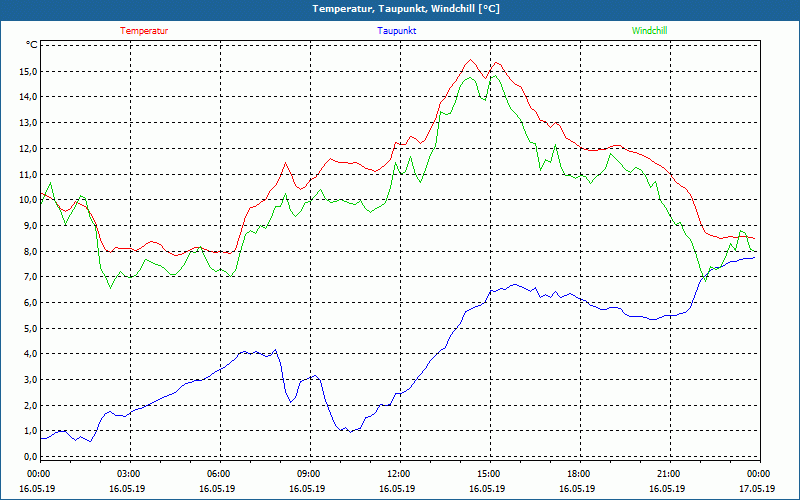Click the 14,0 y-axis value

28,97
